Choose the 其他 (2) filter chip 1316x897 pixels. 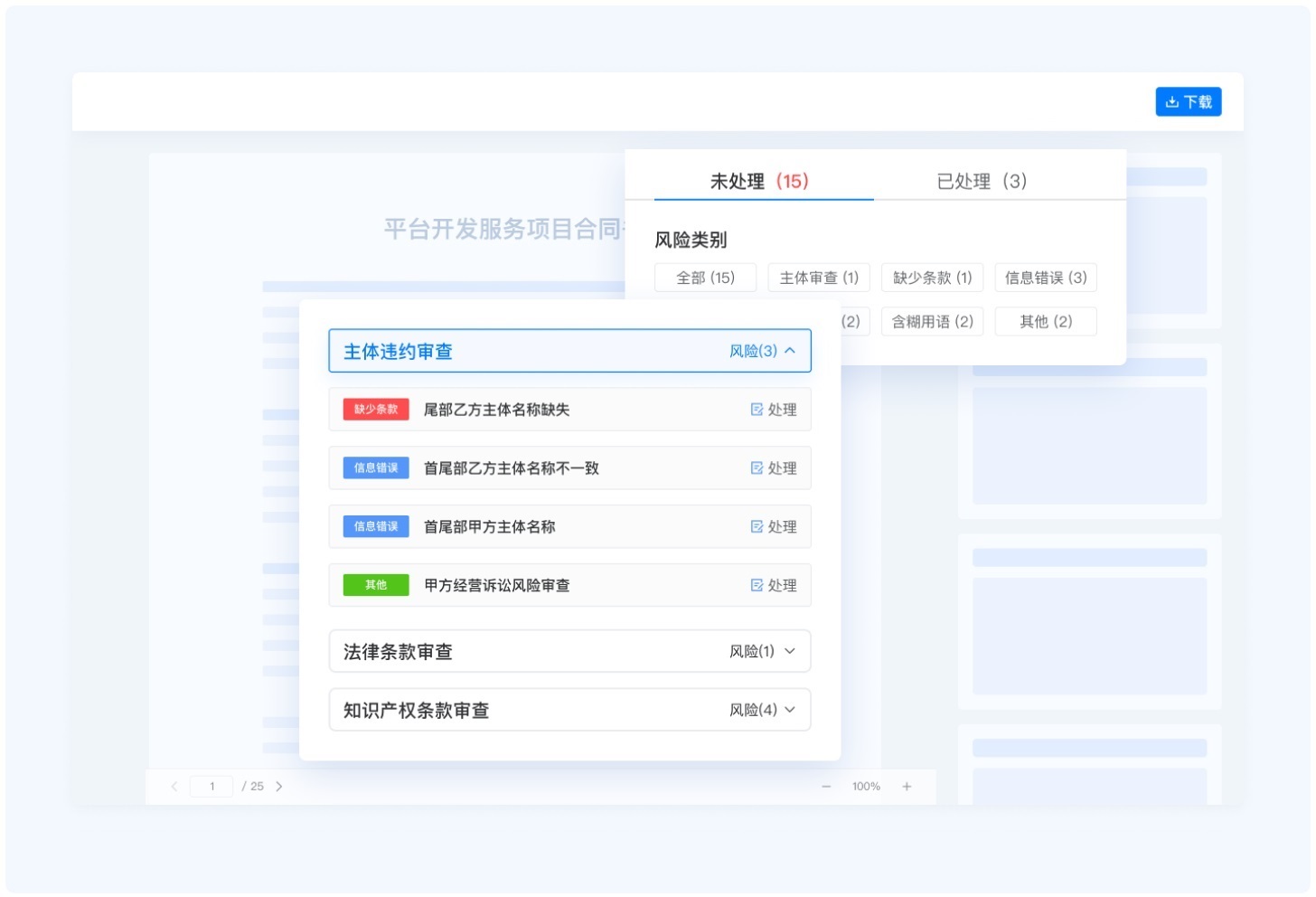pos(1046,322)
